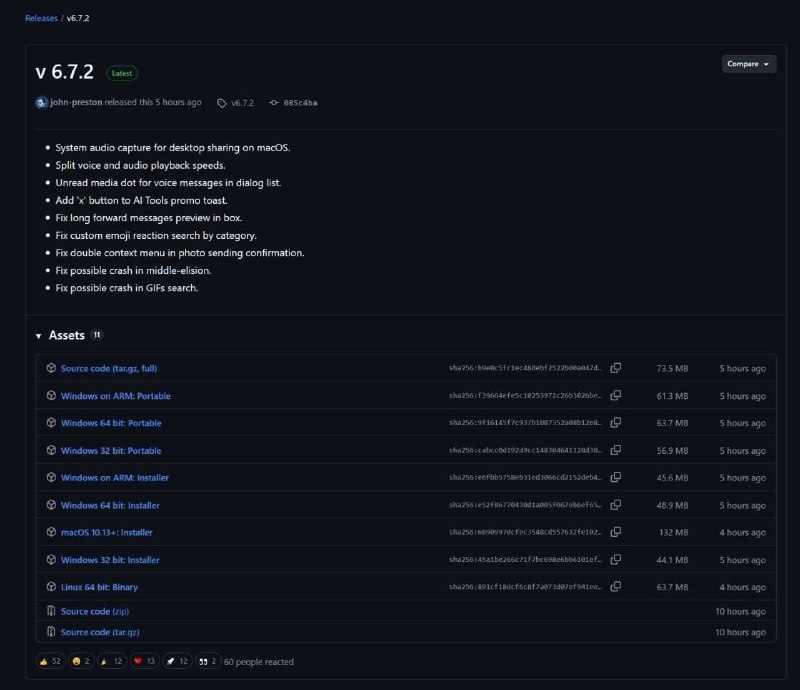Copy SHA256 hash for macOS 10.13+: Installer
This screenshot has height=690, width=800.
pos(616,532)
